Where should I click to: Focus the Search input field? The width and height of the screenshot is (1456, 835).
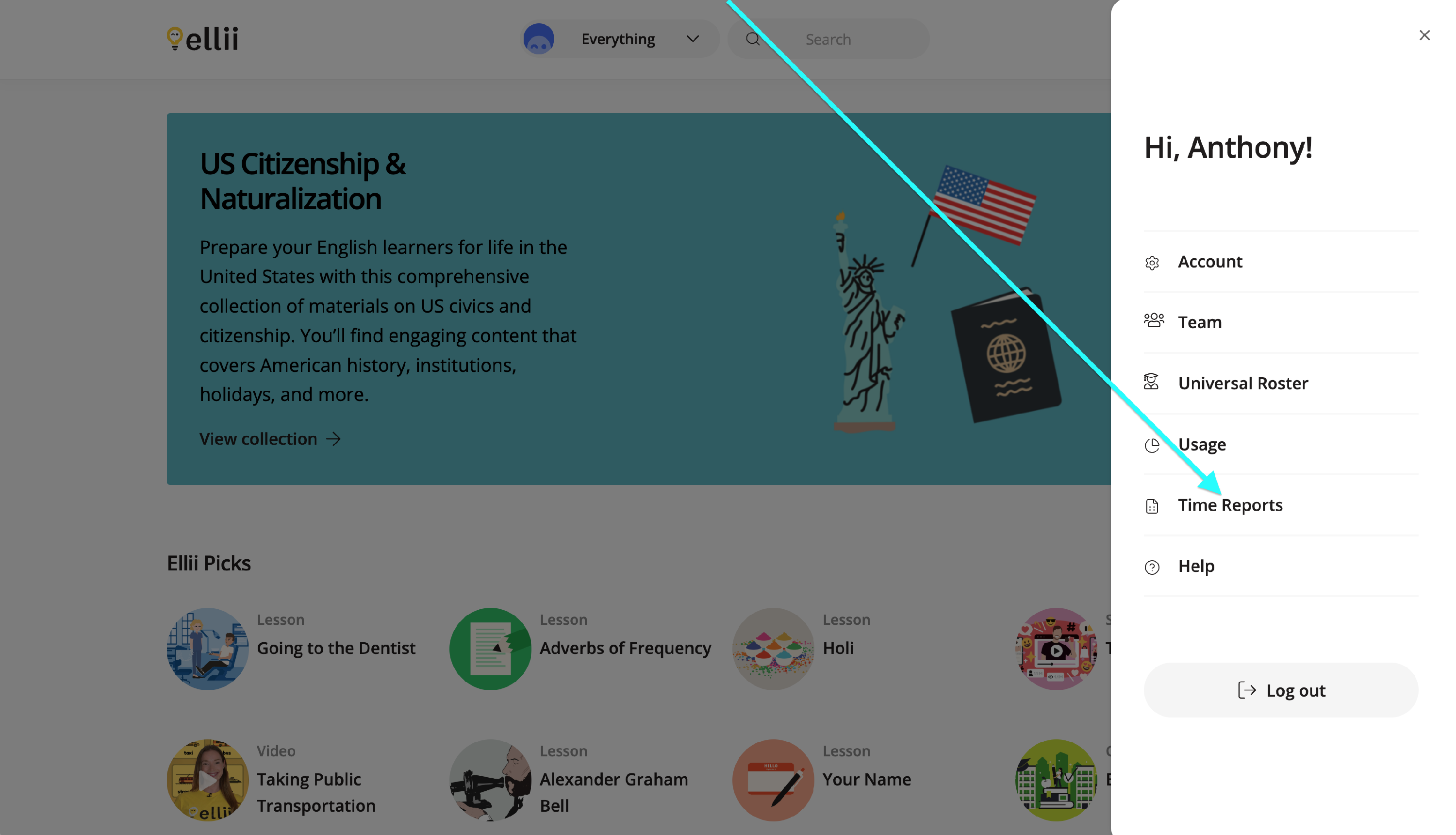828,39
